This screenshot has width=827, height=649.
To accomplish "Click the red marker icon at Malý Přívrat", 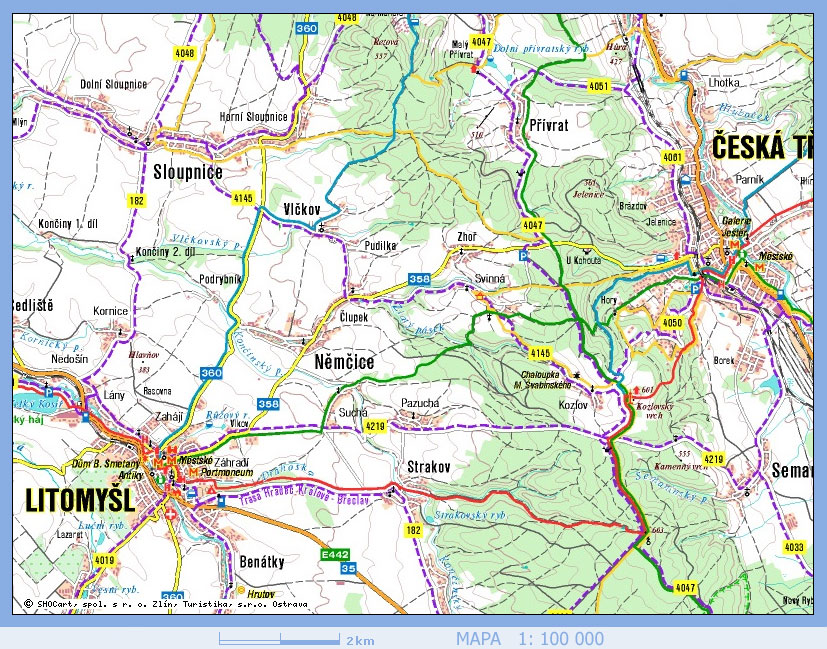I will pos(473,69).
